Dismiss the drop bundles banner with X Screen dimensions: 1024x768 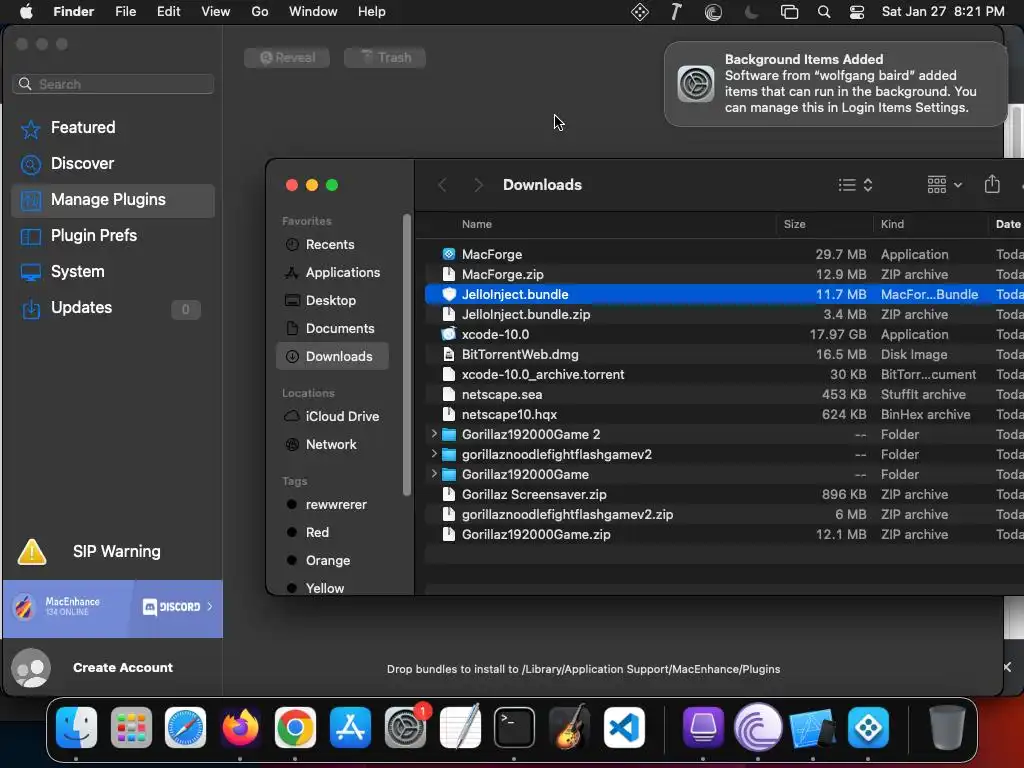pyautogui.click(x=1007, y=667)
